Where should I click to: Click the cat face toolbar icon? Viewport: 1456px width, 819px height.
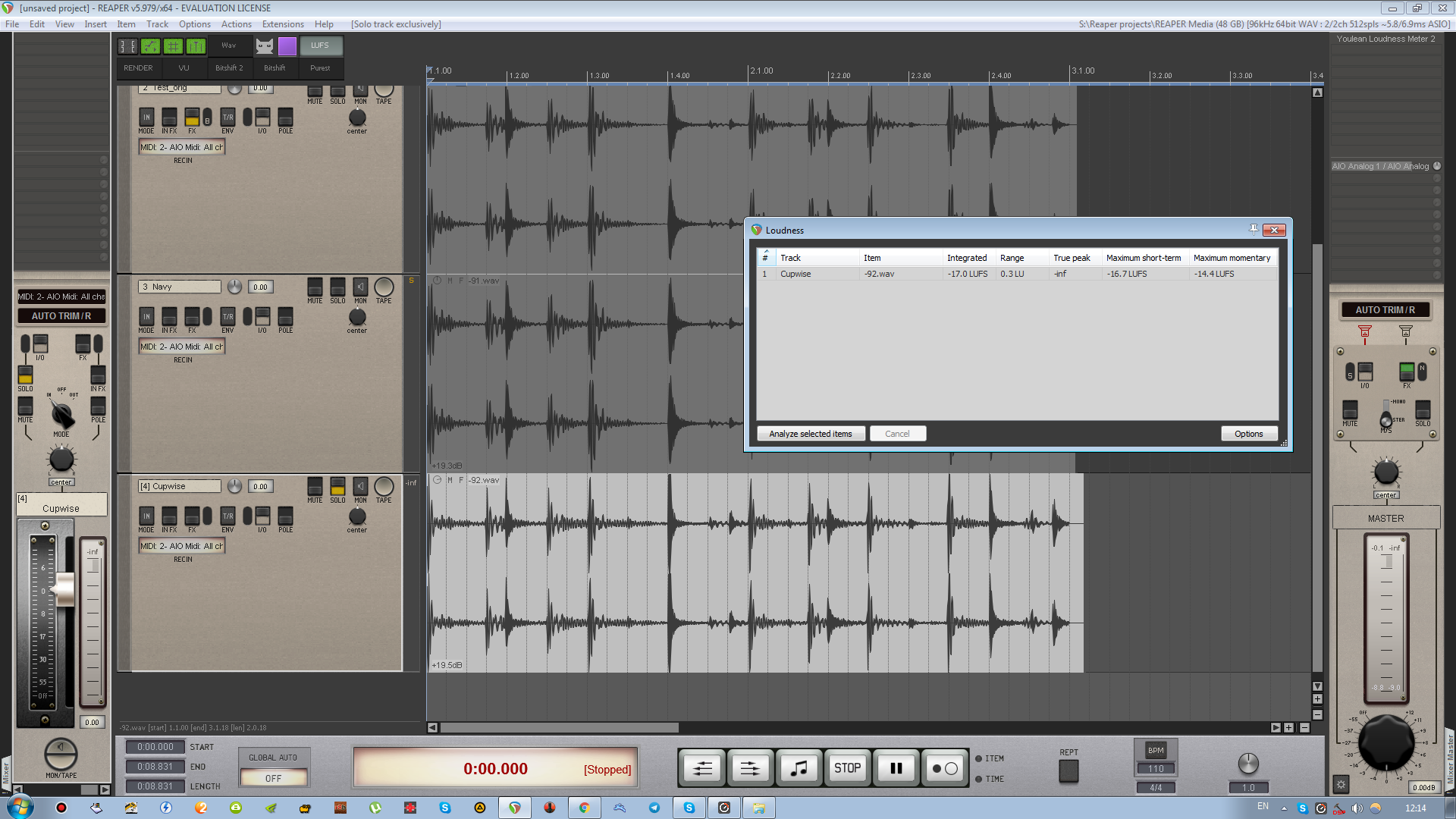tap(264, 46)
